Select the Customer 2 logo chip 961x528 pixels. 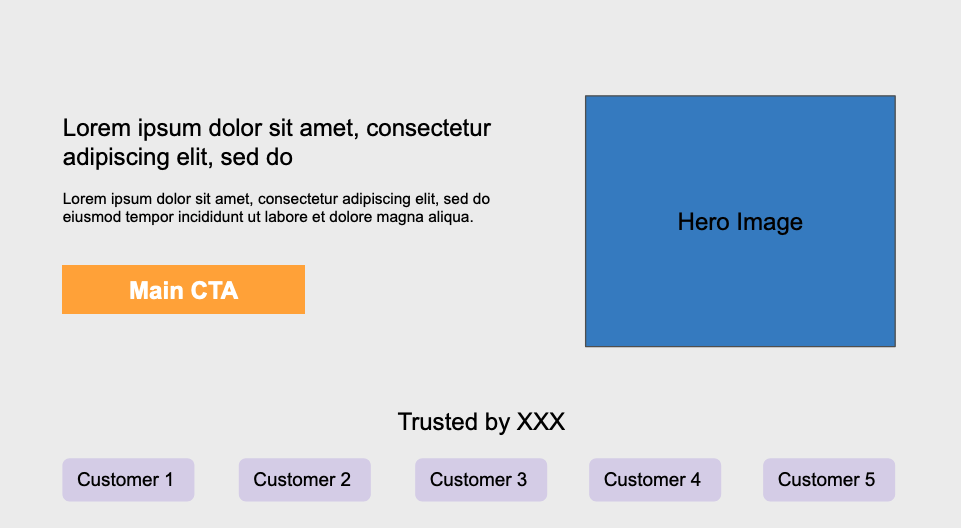305,480
